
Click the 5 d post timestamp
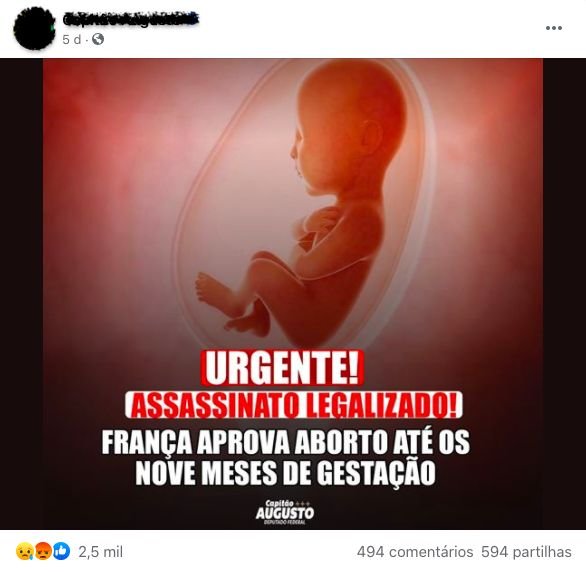click(x=71, y=40)
